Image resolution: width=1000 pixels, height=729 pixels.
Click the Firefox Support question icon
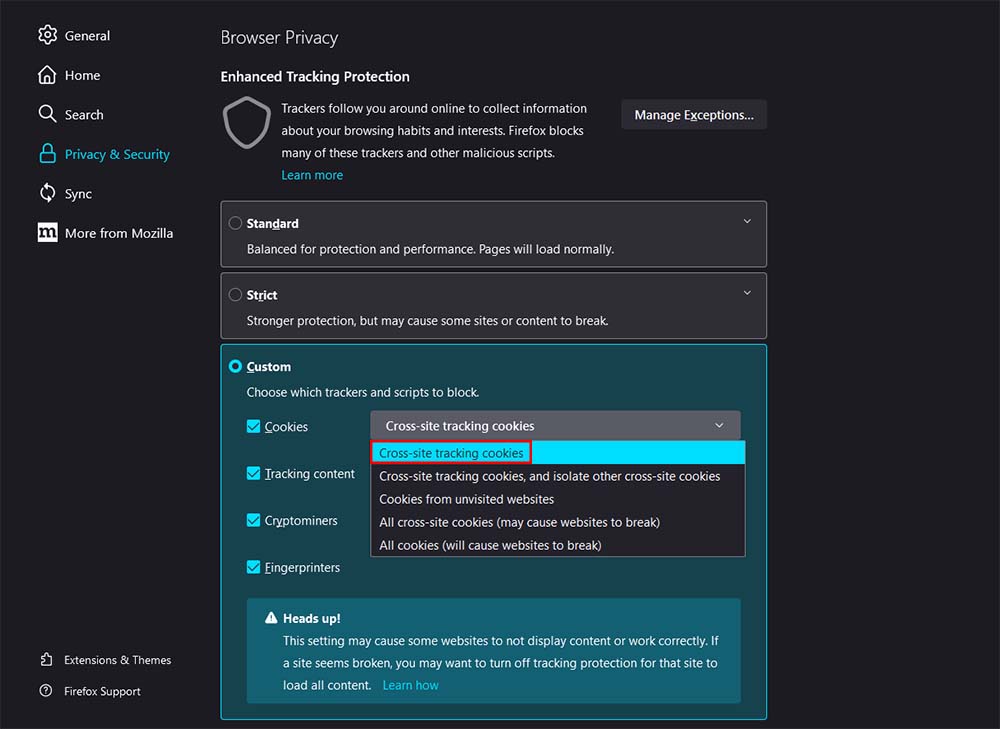(x=46, y=691)
